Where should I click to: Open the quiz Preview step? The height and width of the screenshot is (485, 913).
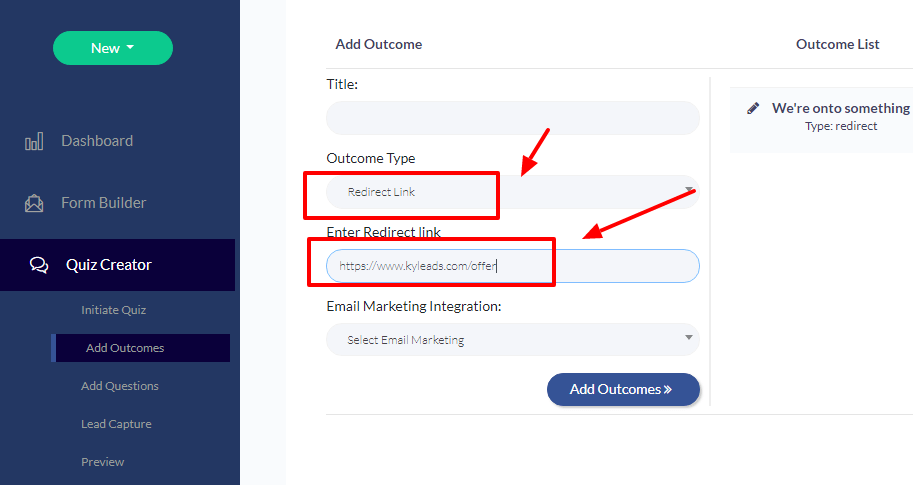click(x=103, y=462)
